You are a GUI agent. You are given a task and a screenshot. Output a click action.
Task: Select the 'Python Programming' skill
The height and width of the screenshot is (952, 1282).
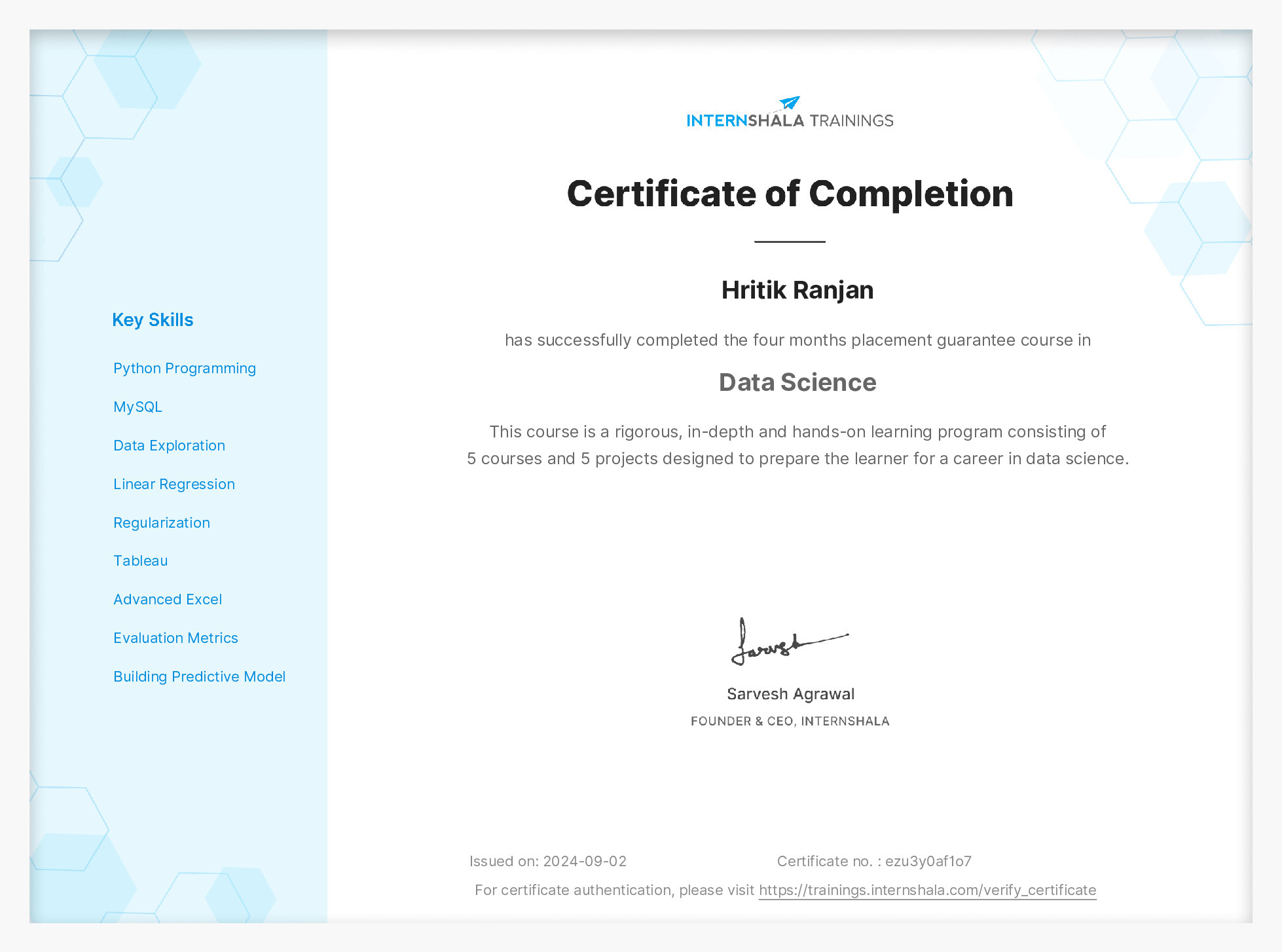coord(185,369)
